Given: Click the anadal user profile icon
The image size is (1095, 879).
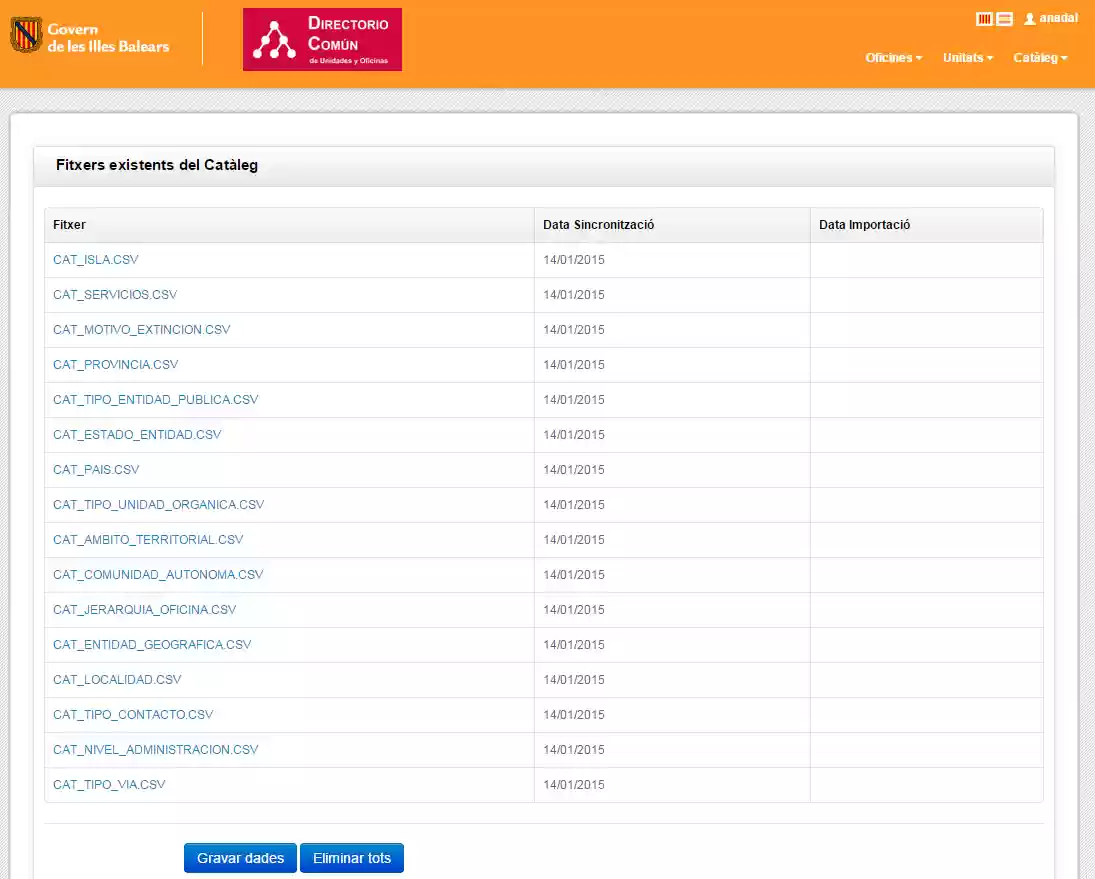Looking at the screenshot, I should (1029, 18).
